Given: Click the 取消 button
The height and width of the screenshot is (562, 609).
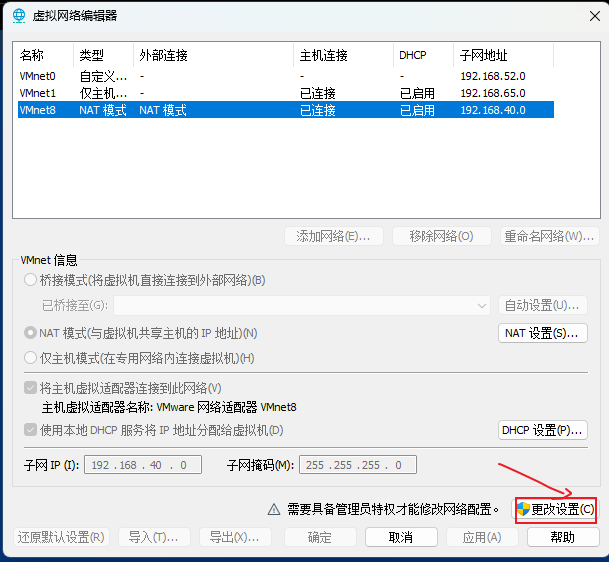Looking at the screenshot, I should 401,538.
